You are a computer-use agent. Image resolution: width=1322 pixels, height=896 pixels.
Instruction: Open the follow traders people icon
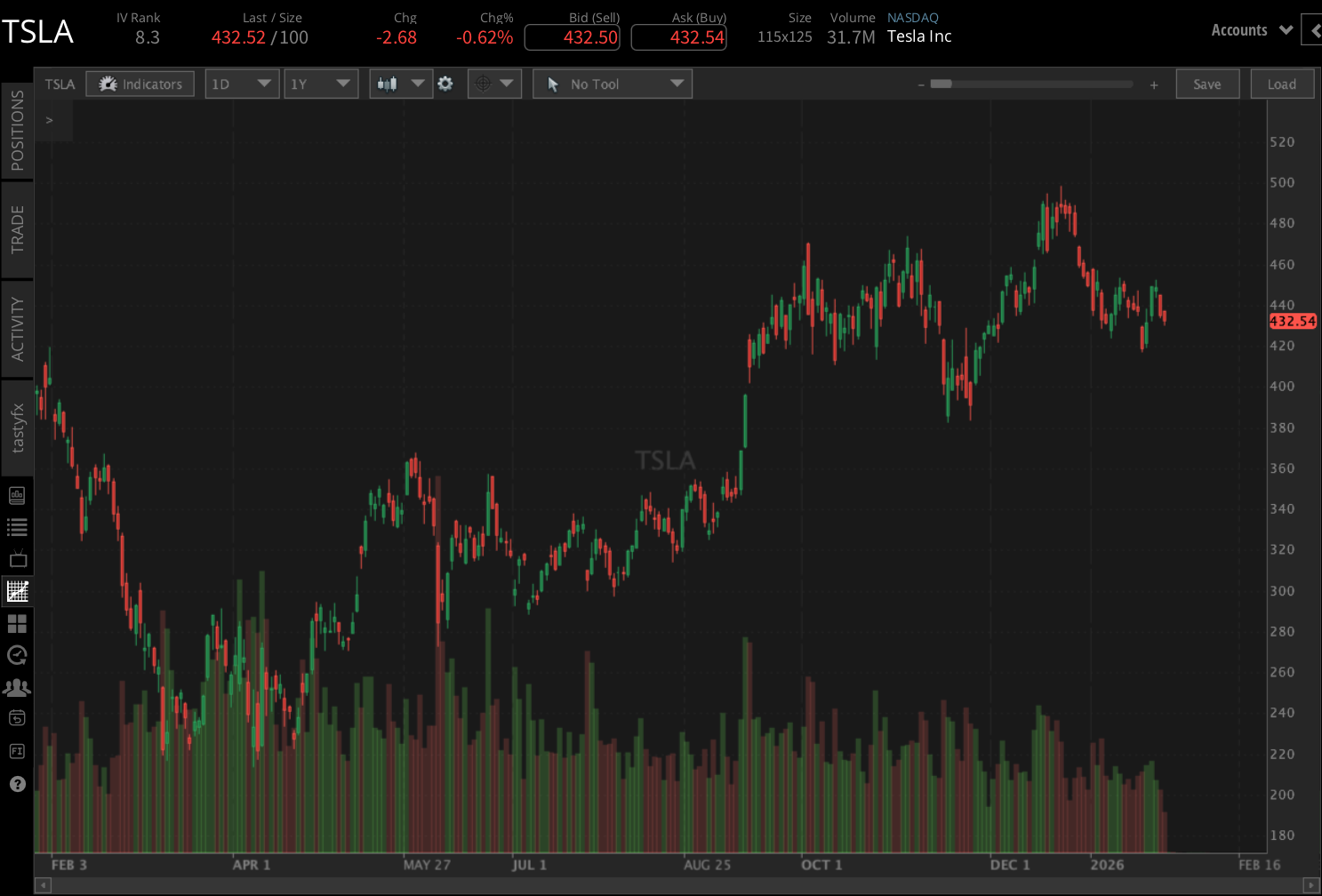tap(17, 688)
